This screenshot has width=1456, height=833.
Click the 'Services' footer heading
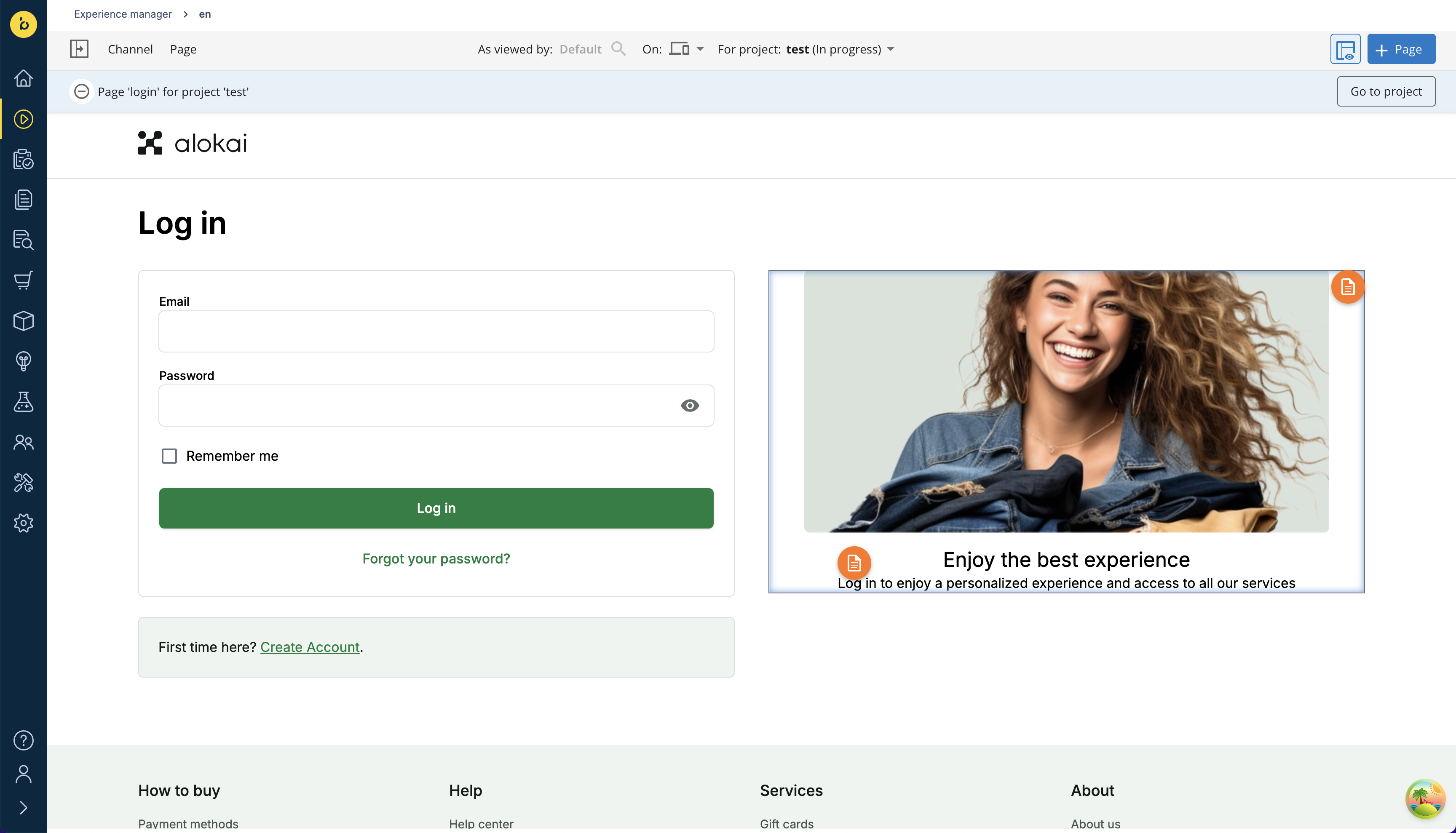coord(791,790)
